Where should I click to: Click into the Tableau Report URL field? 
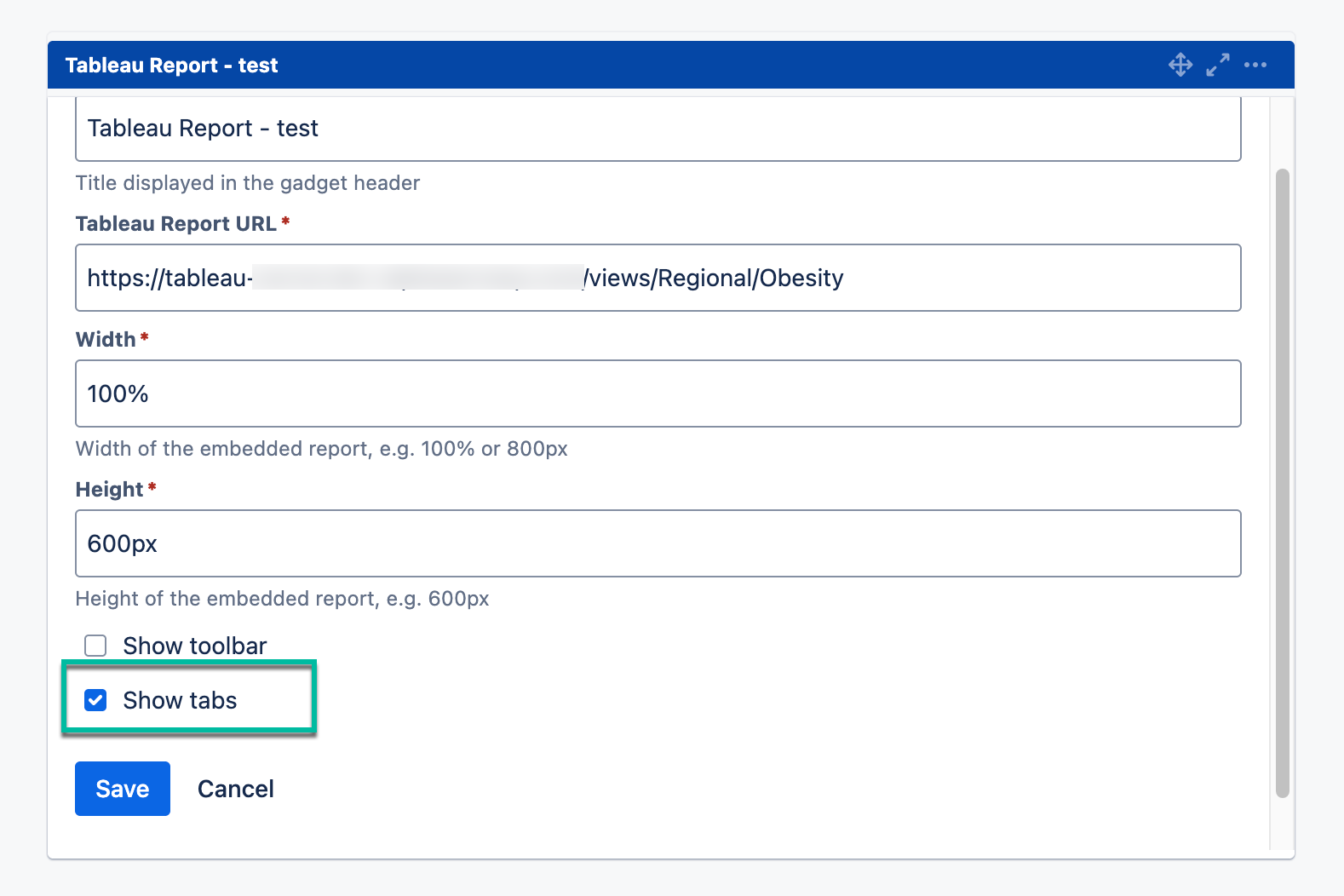[x=658, y=278]
